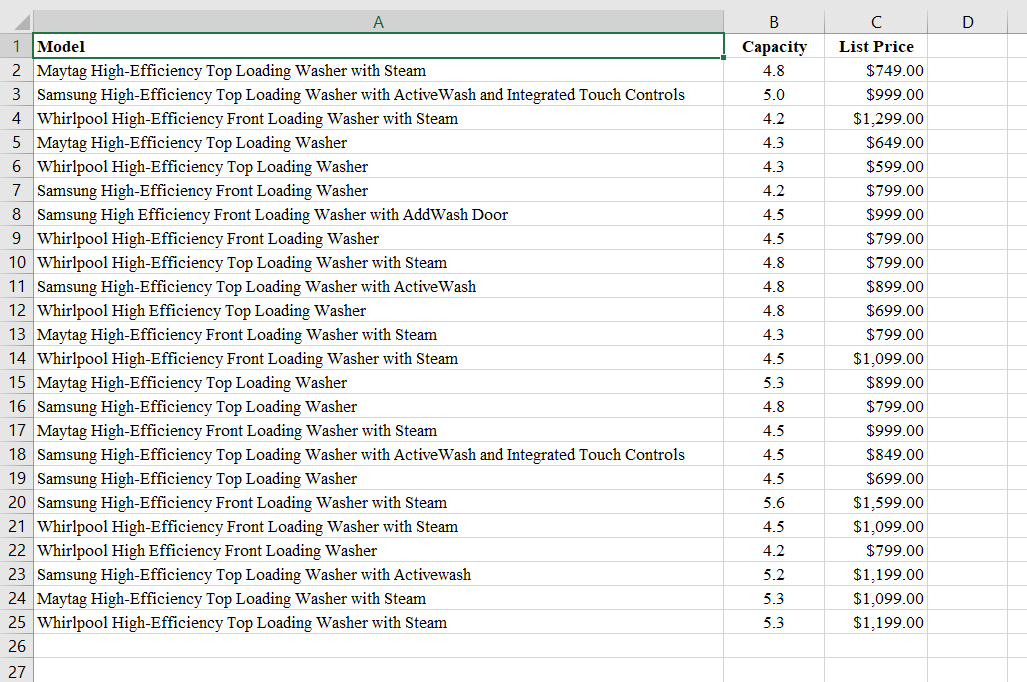Select the $1,199.00 cell in row 25
The width and height of the screenshot is (1027, 682).
tap(876, 622)
